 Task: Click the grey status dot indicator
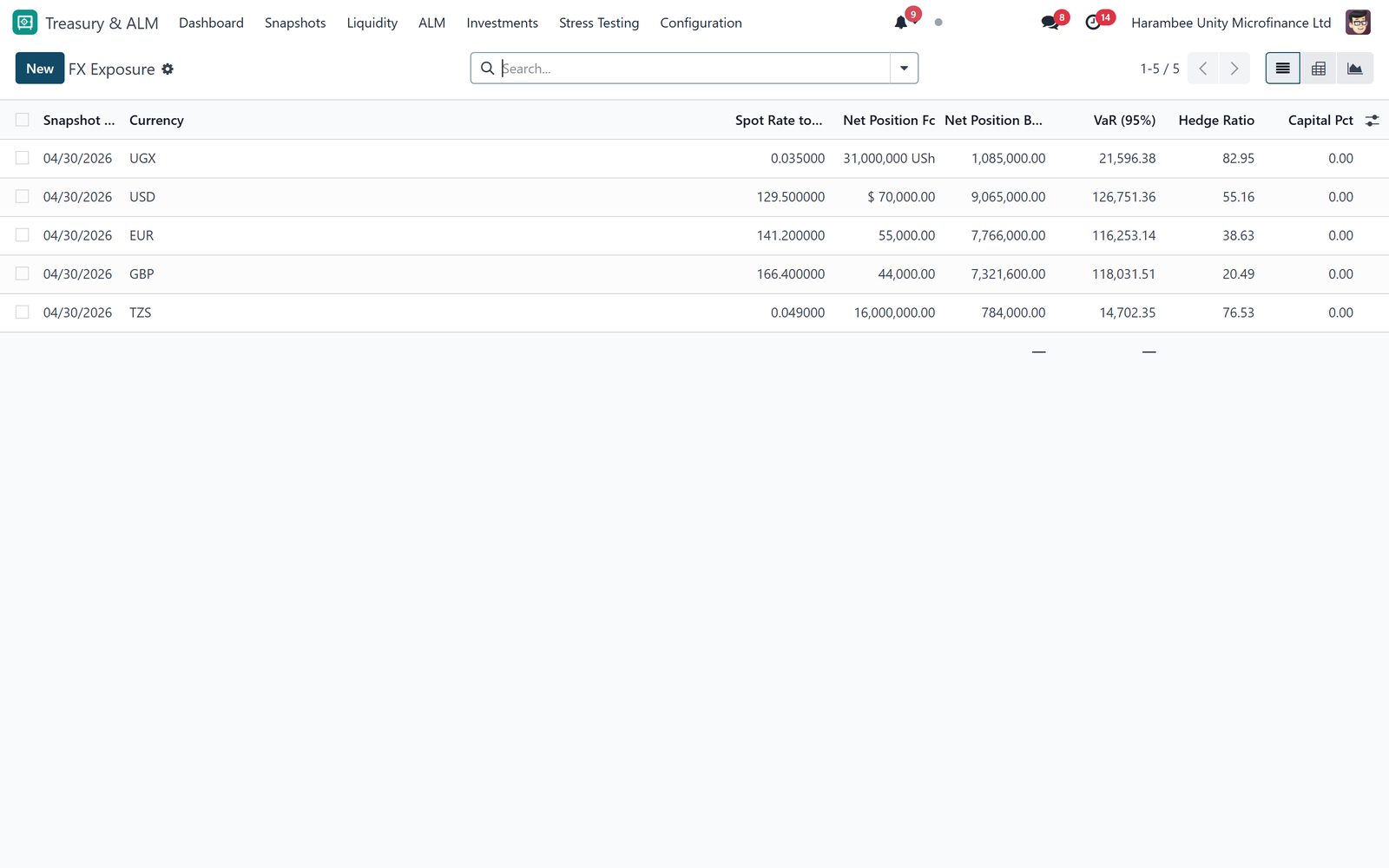click(x=938, y=23)
